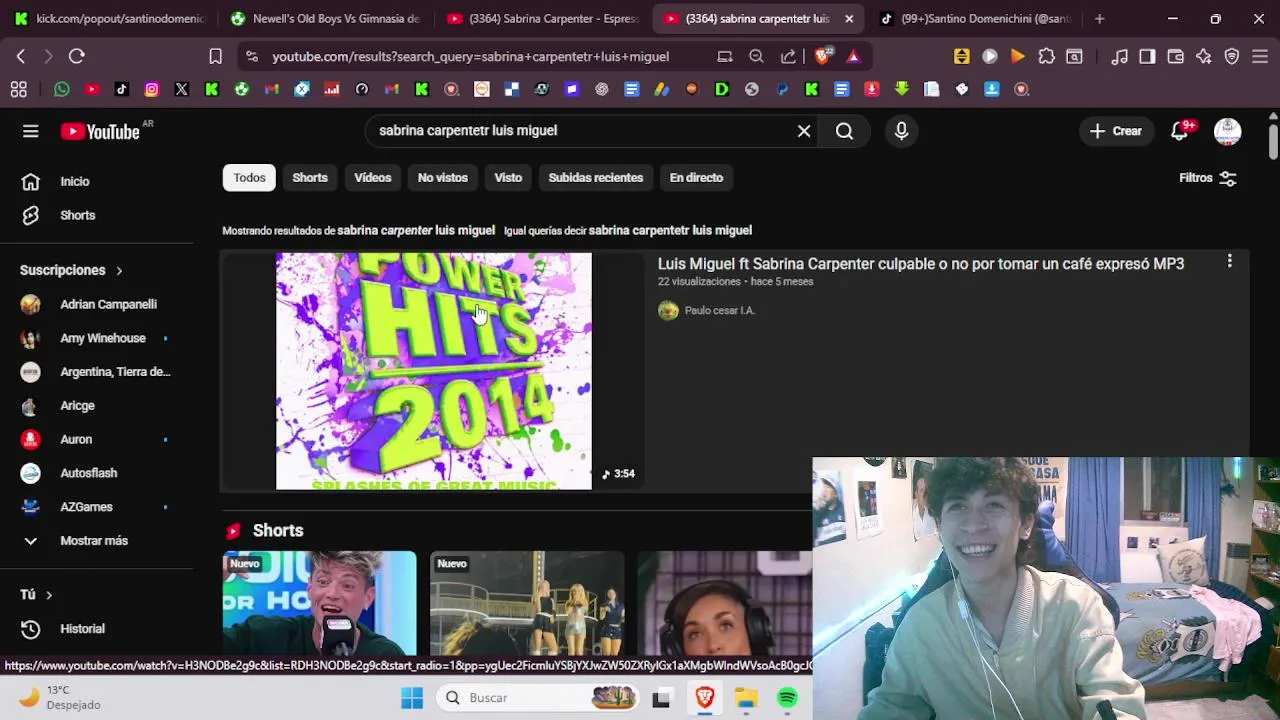Open the Paulo cesar I.A. channel
Screen dimensions: 1280x720
tap(720, 311)
